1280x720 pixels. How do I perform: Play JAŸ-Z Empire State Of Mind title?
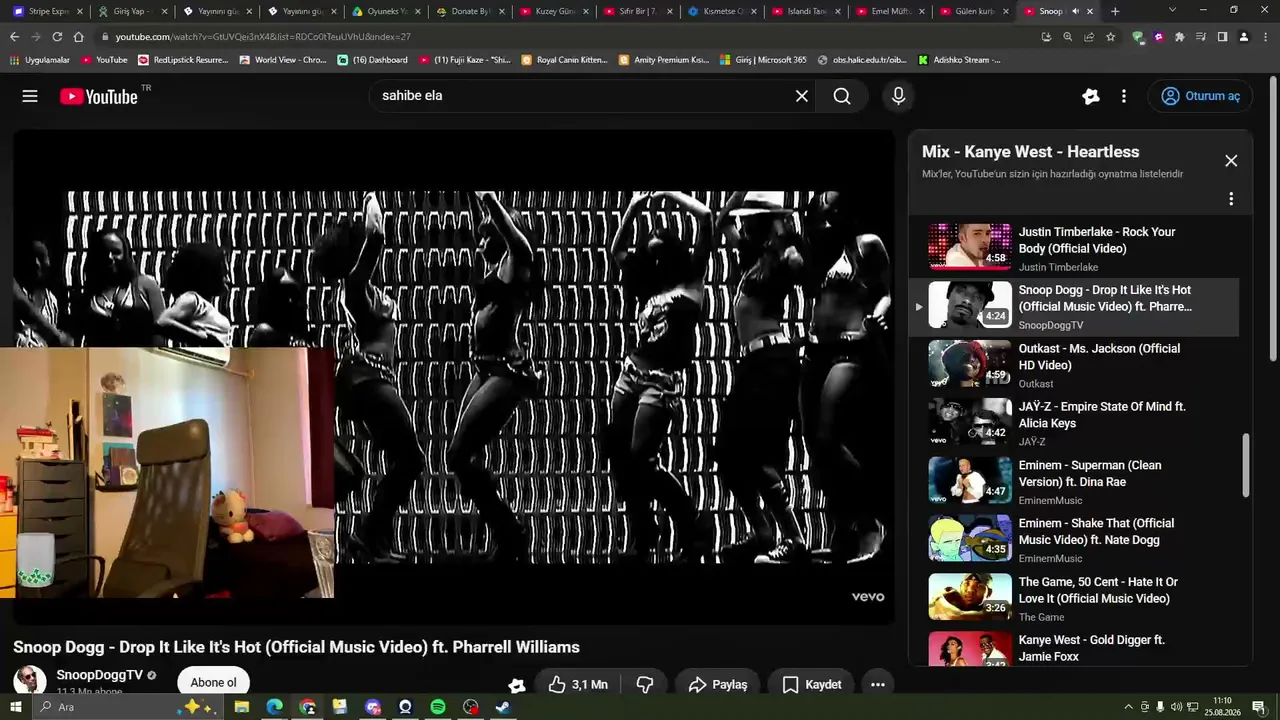click(x=1102, y=415)
